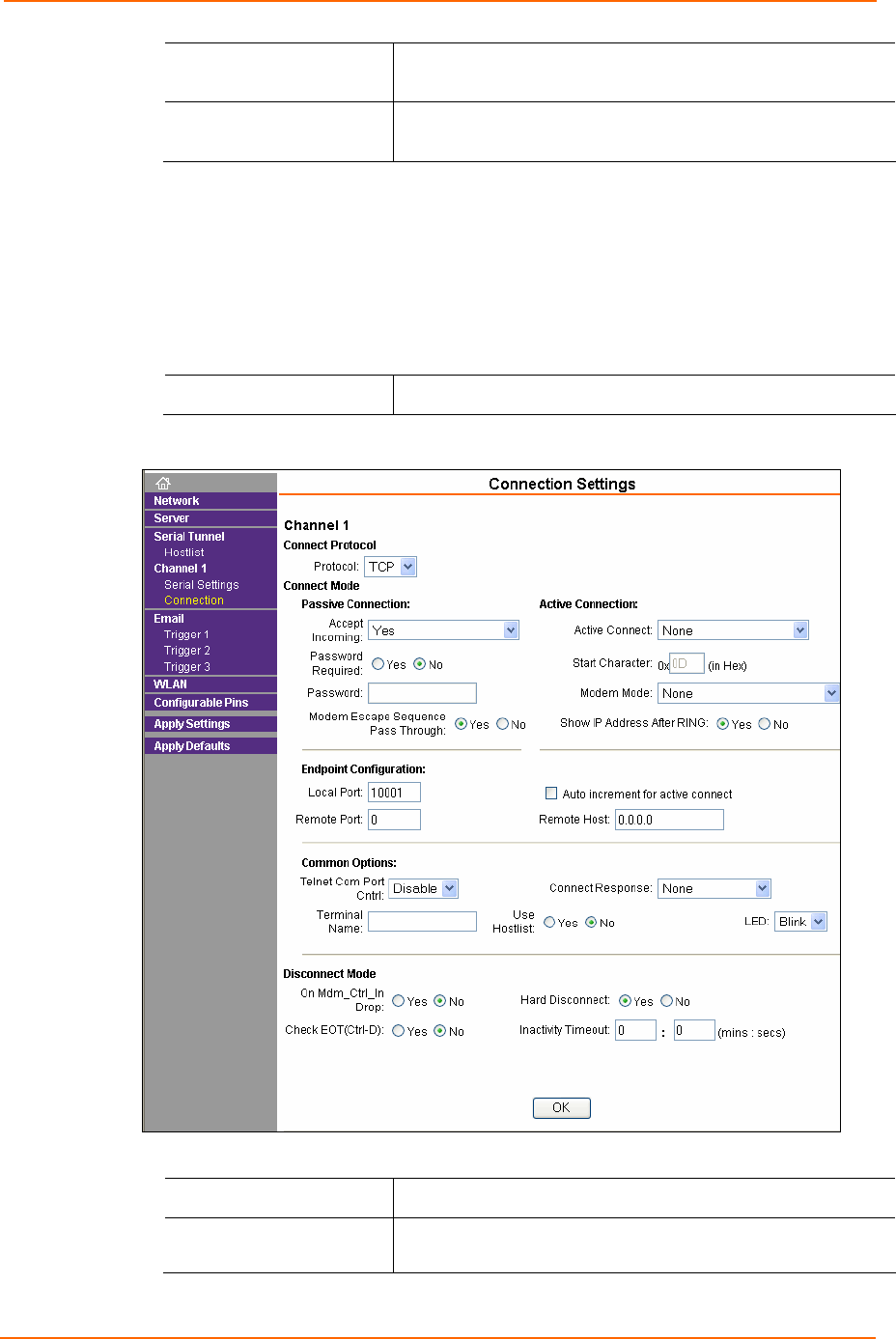Image resolution: width=896 pixels, height=1339 pixels.
Task: Set Check EOT(Ctrl-D) to Yes
Action: (398, 1031)
